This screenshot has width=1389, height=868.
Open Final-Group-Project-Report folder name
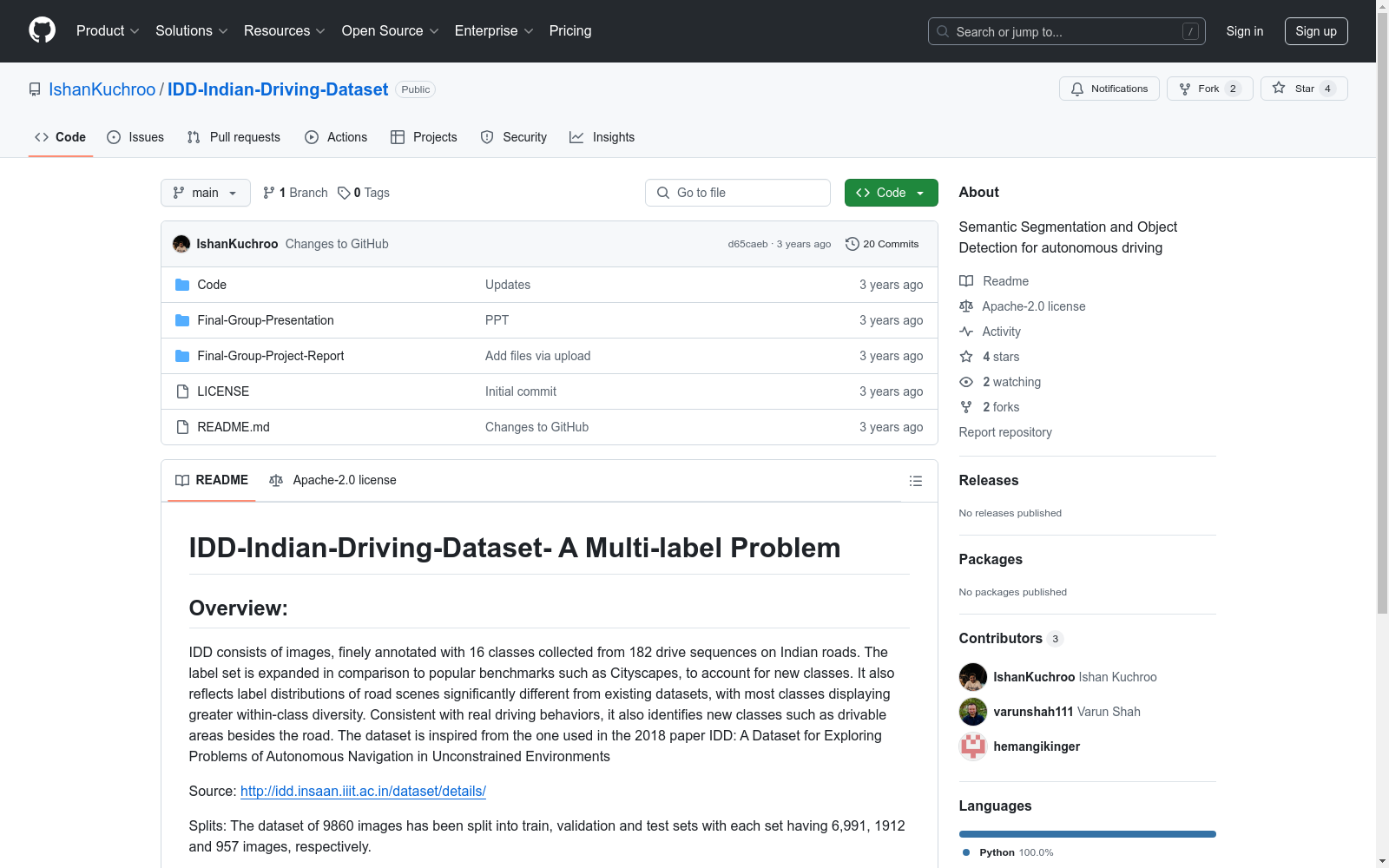click(x=271, y=356)
